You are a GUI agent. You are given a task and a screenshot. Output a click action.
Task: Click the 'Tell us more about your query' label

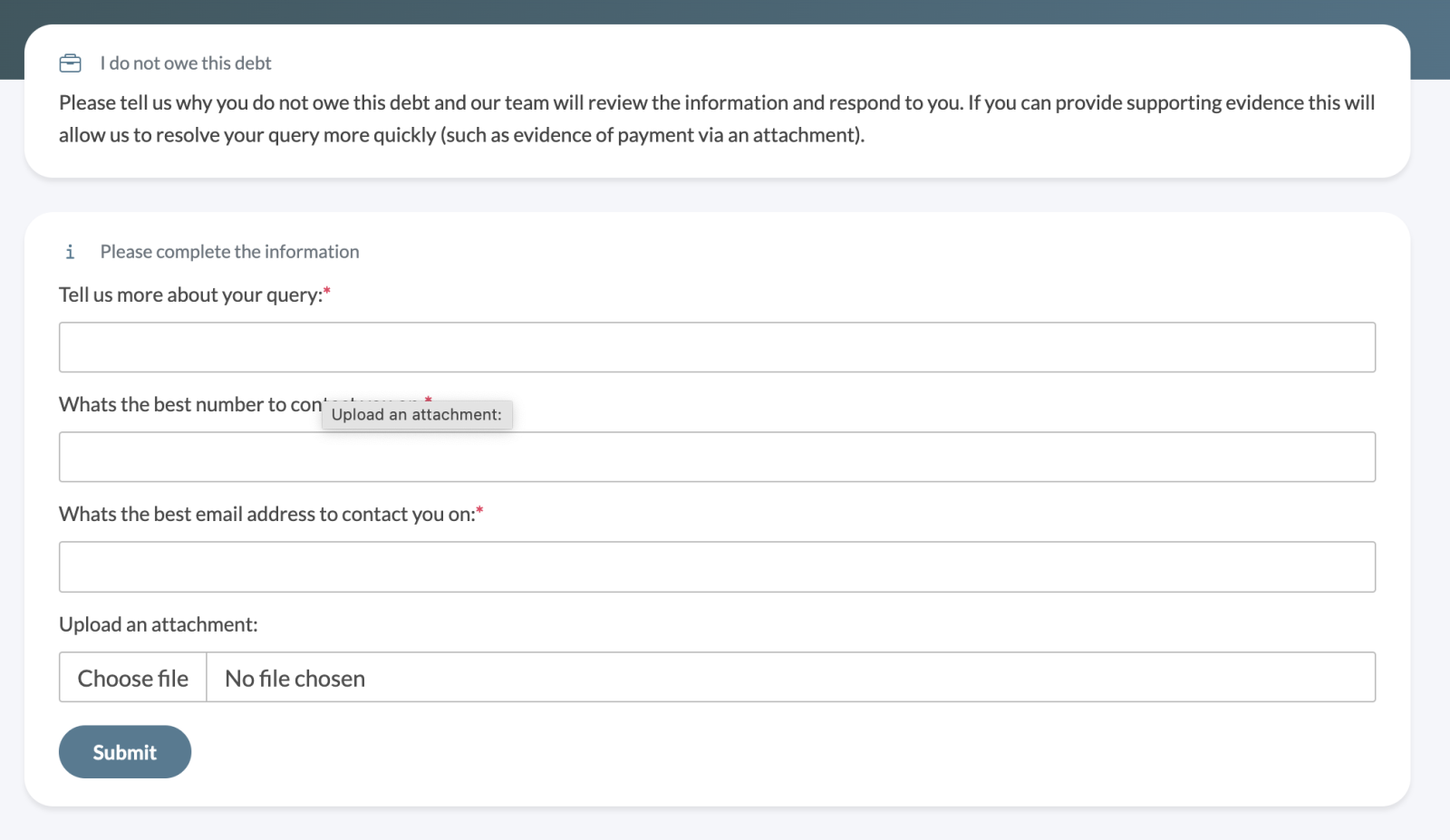[190, 295]
